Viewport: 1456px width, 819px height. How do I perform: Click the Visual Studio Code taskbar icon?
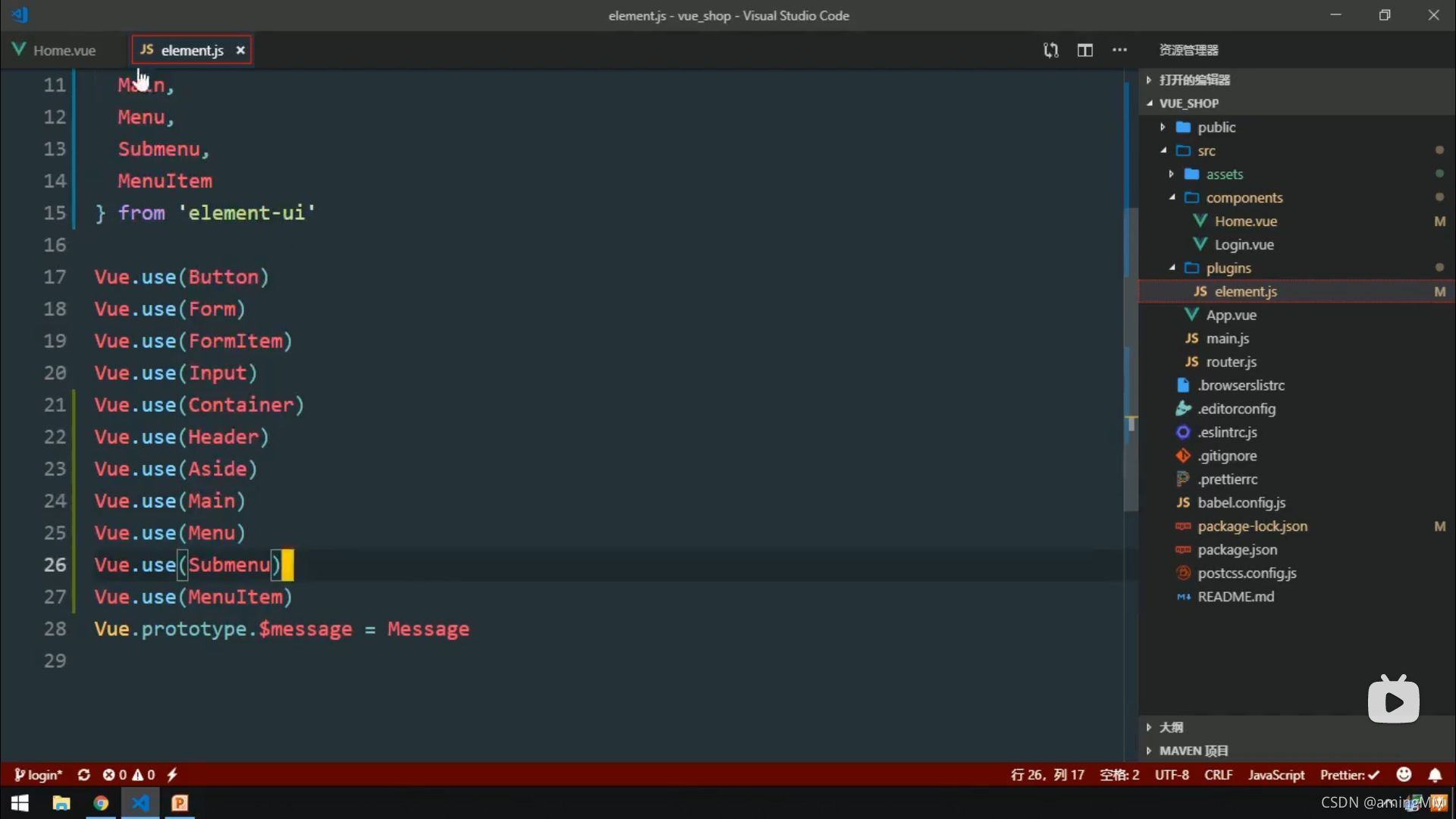point(140,803)
